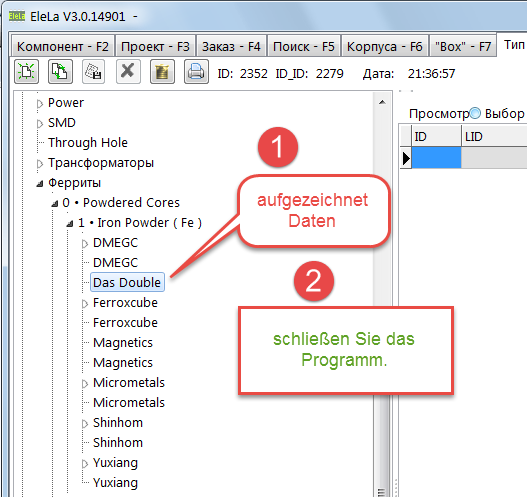The image size is (527, 497).
Task: Select the Ferroxcube item directly below Das Double
Action: point(125,302)
